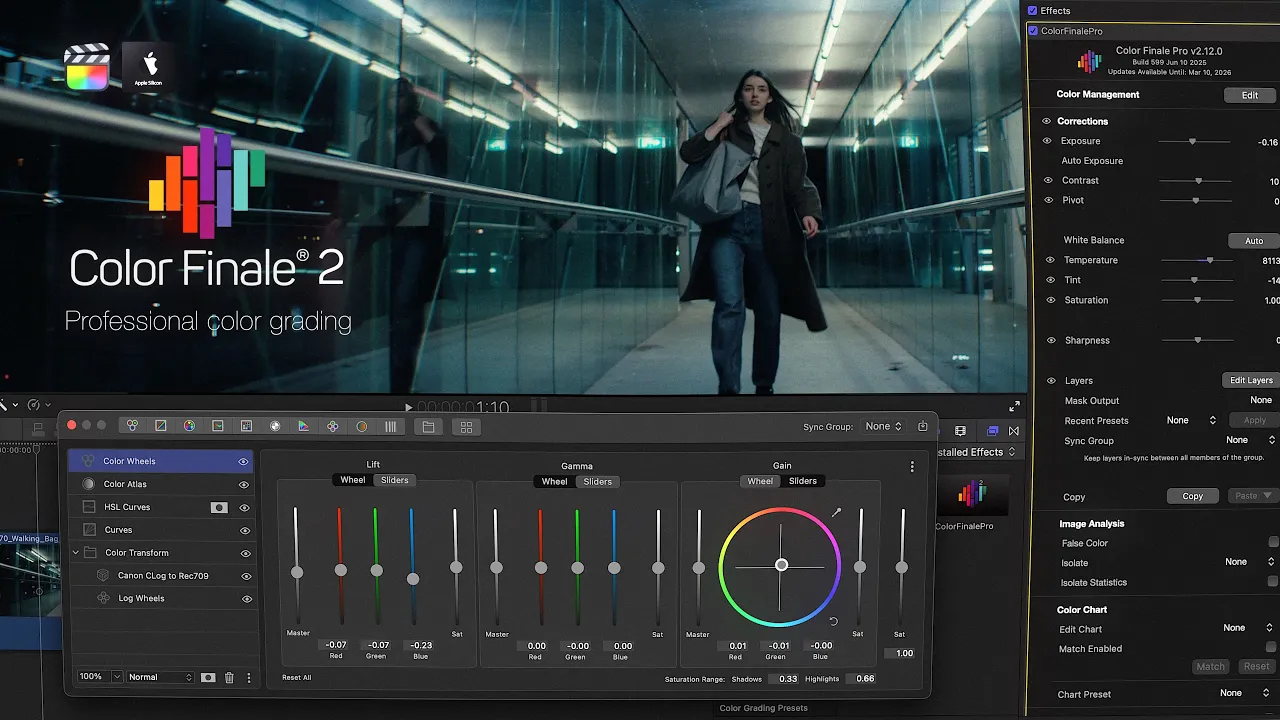
Task: Open layer list three-dot menu
Action: coord(248,677)
